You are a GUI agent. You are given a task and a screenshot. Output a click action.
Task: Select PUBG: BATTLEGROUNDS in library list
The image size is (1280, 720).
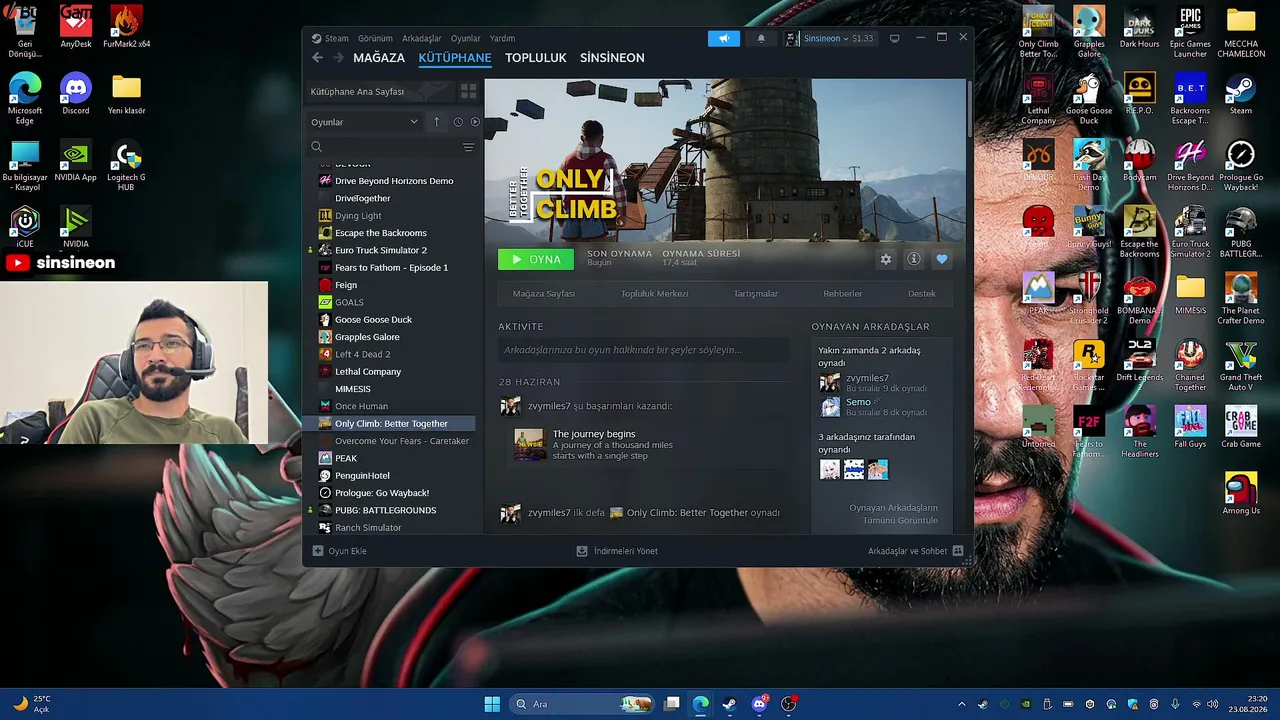point(386,510)
